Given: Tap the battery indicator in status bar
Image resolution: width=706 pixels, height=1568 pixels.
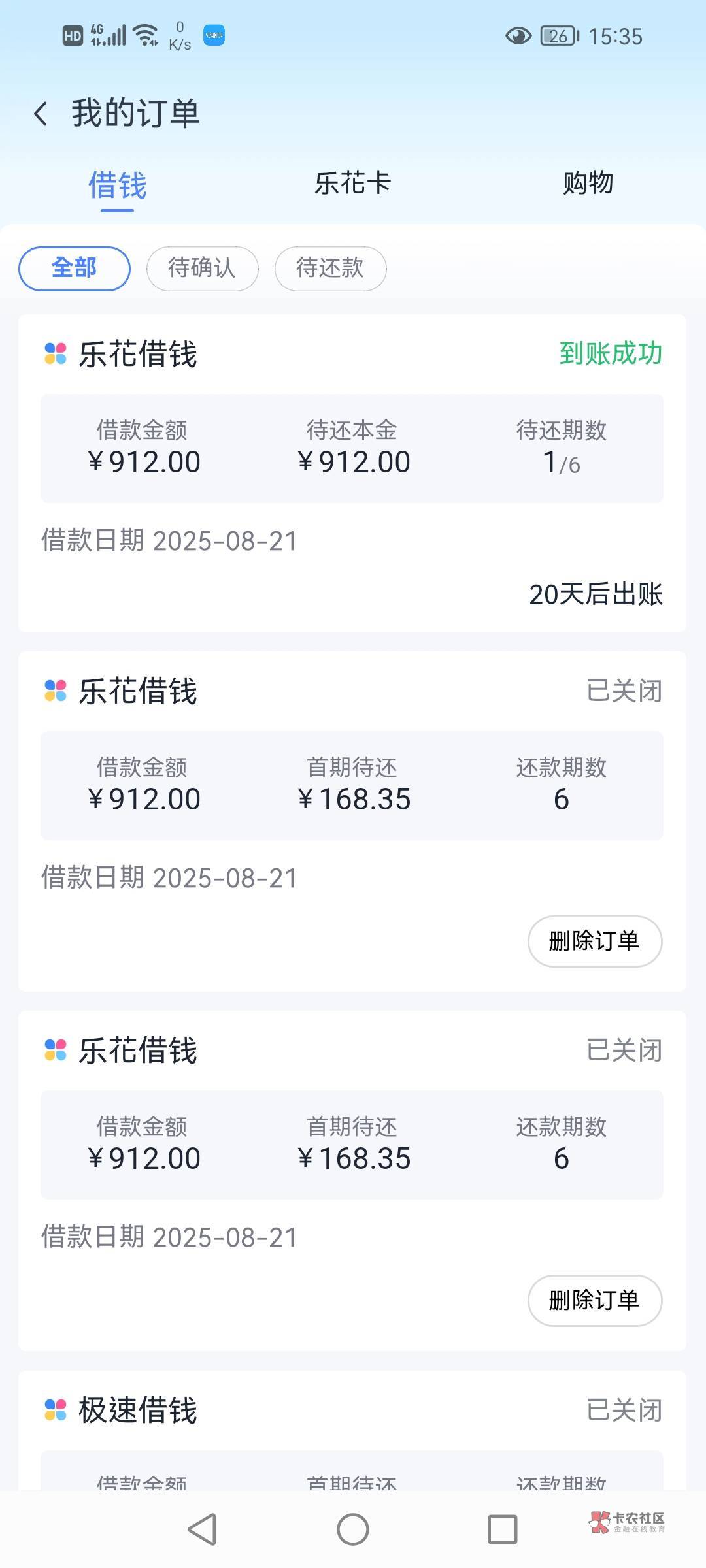Looking at the screenshot, I should coord(559,36).
